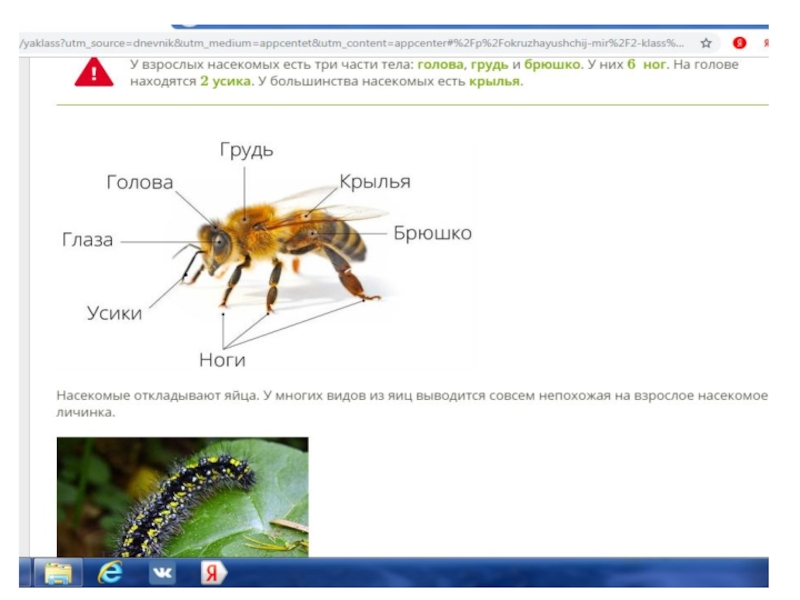The width and height of the screenshot is (800, 600).
Task: Click the "Голова" diagram label
Action: (x=140, y=182)
